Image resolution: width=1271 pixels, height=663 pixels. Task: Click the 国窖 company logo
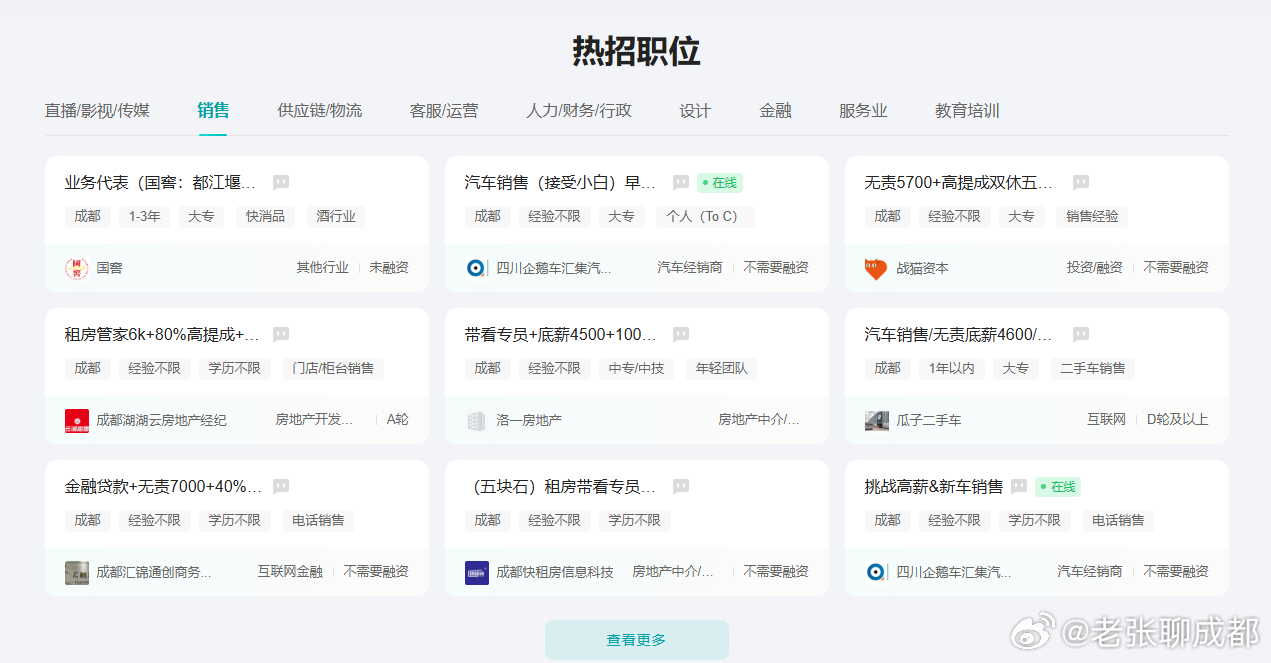click(x=76, y=268)
